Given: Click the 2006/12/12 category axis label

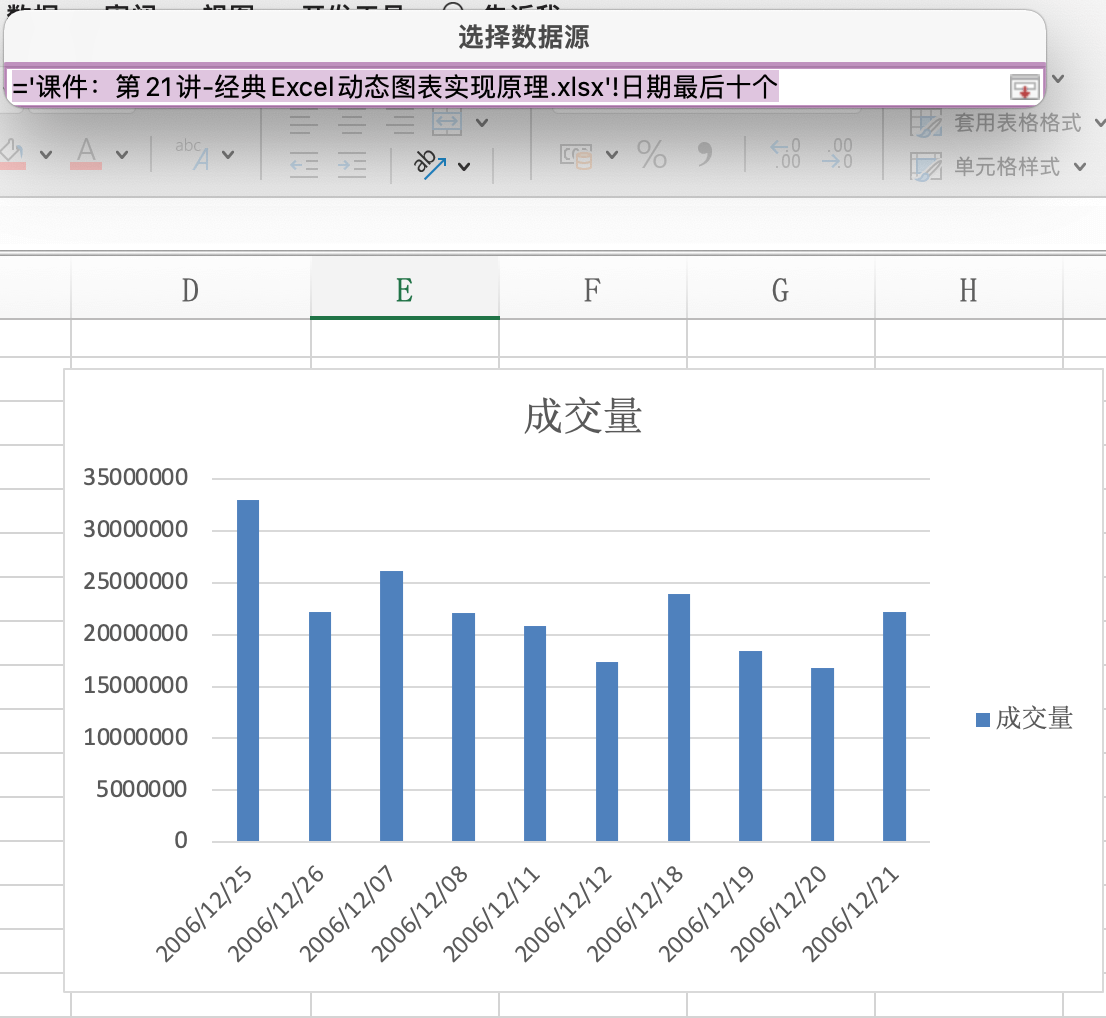Looking at the screenshot, I should 564,914.
